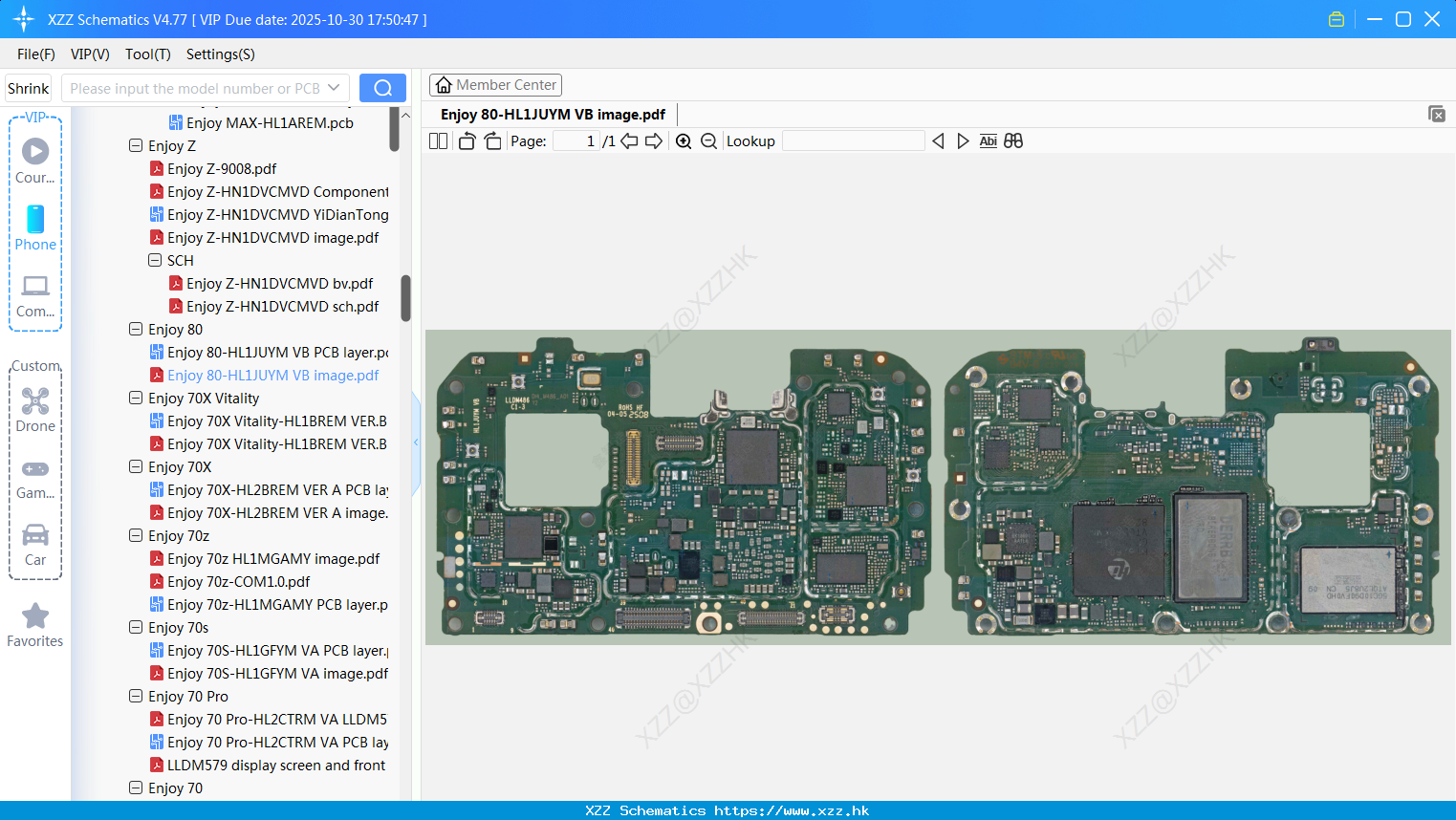Zoom out of the PDF

708,141
